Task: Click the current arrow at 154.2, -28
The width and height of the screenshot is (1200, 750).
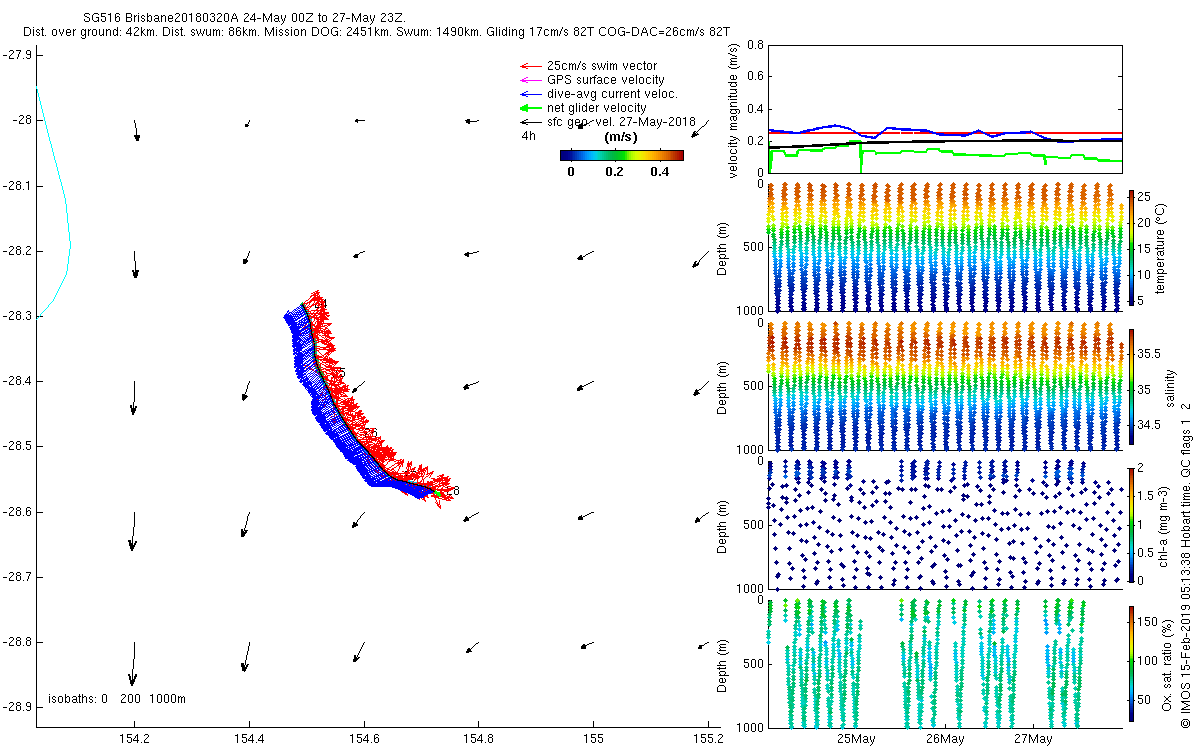Action: [136, 130]
